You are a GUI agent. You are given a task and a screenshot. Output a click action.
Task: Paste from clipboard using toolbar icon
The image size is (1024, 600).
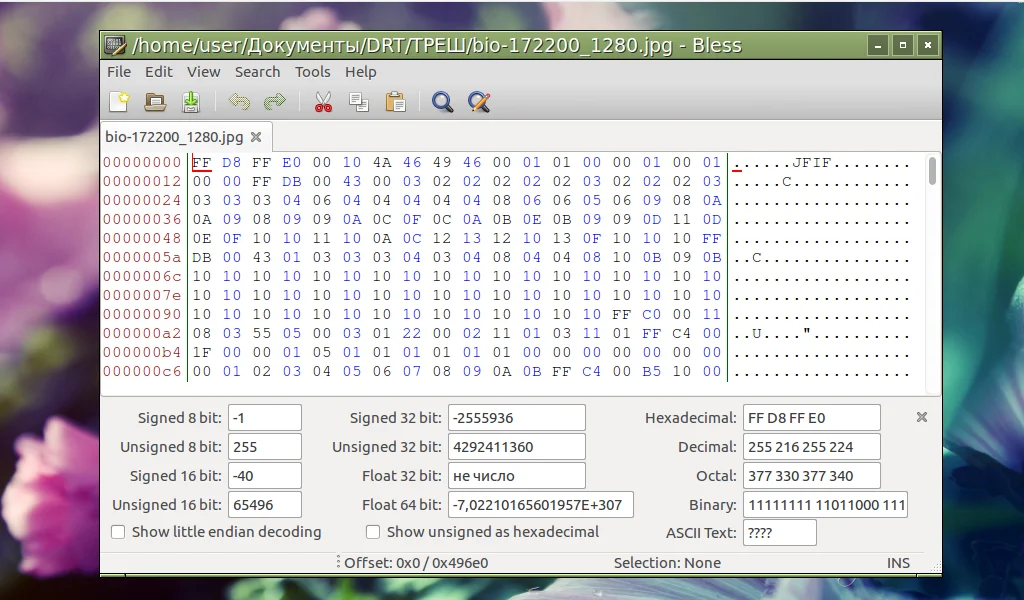coord(395,102)
